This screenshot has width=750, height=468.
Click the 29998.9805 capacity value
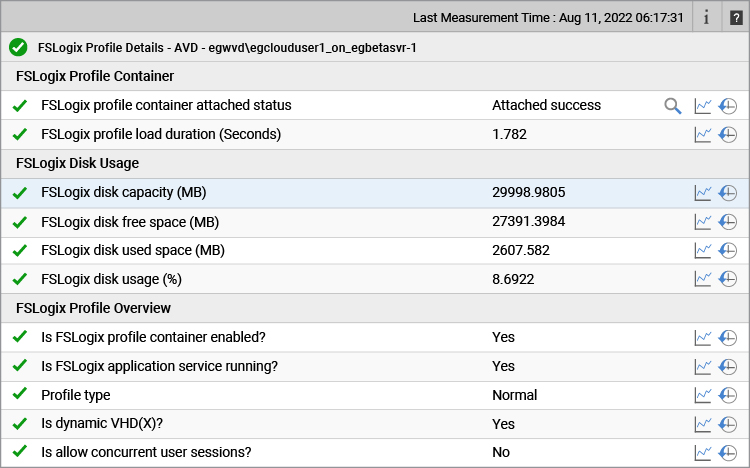coord(529,192)
